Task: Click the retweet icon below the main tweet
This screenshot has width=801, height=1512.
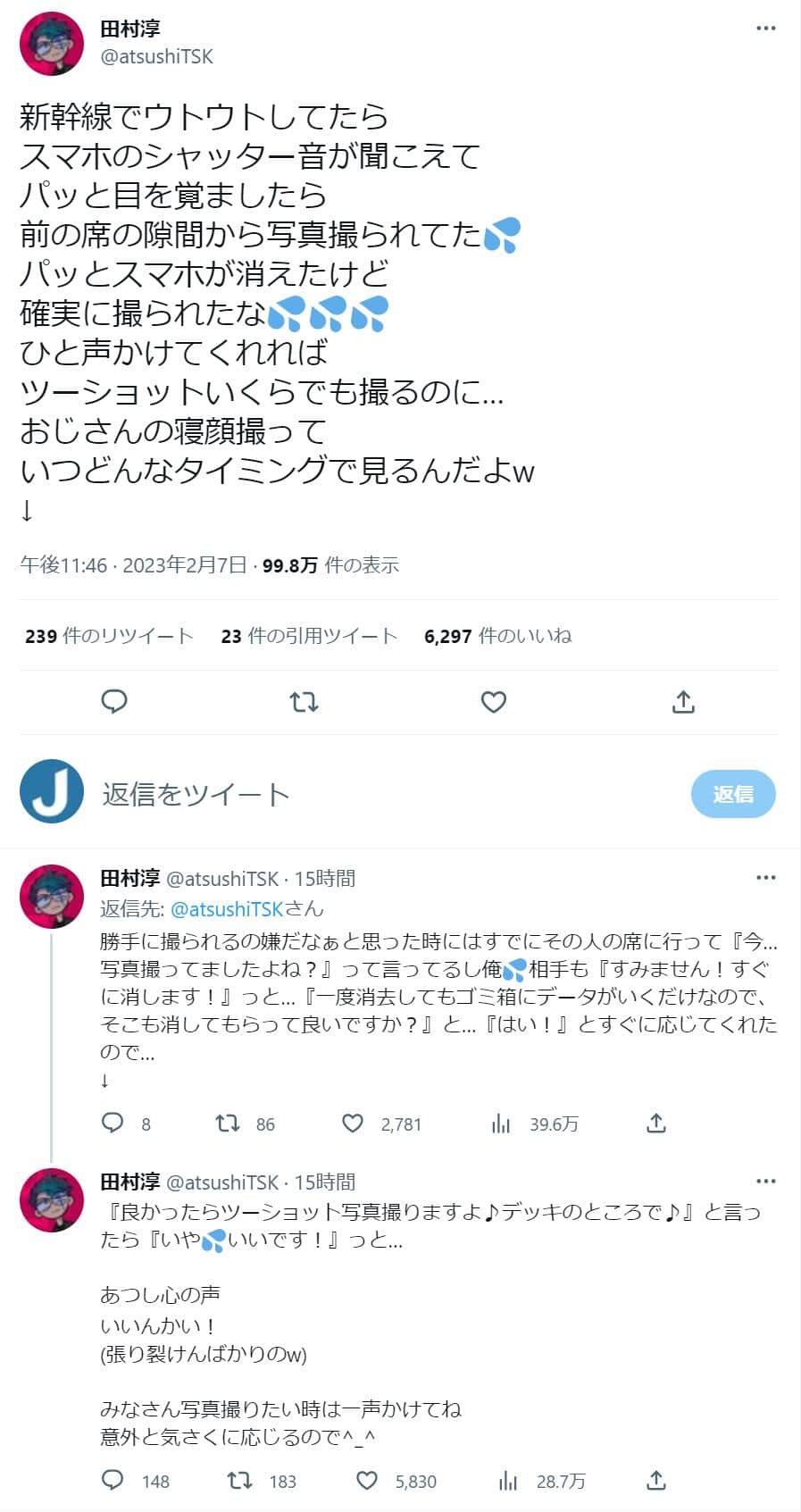Action: 303,702
